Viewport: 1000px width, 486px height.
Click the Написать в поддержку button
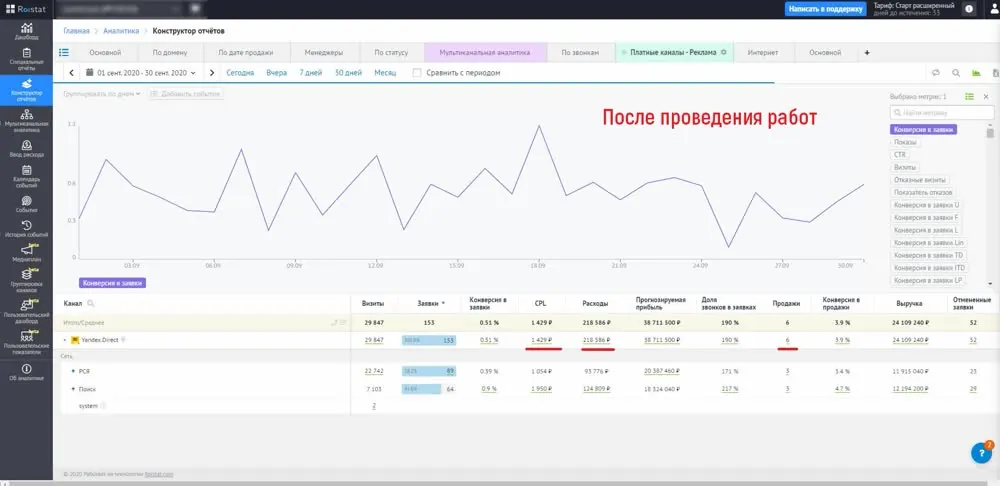click(x=825, y=9)
